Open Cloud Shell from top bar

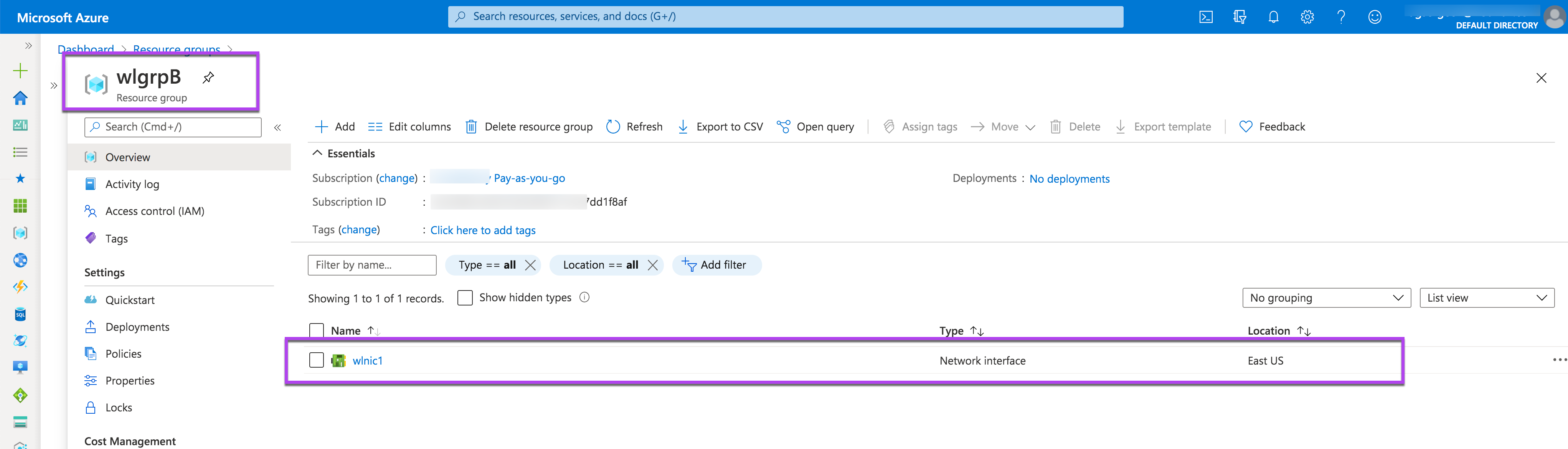[1205, 17]
